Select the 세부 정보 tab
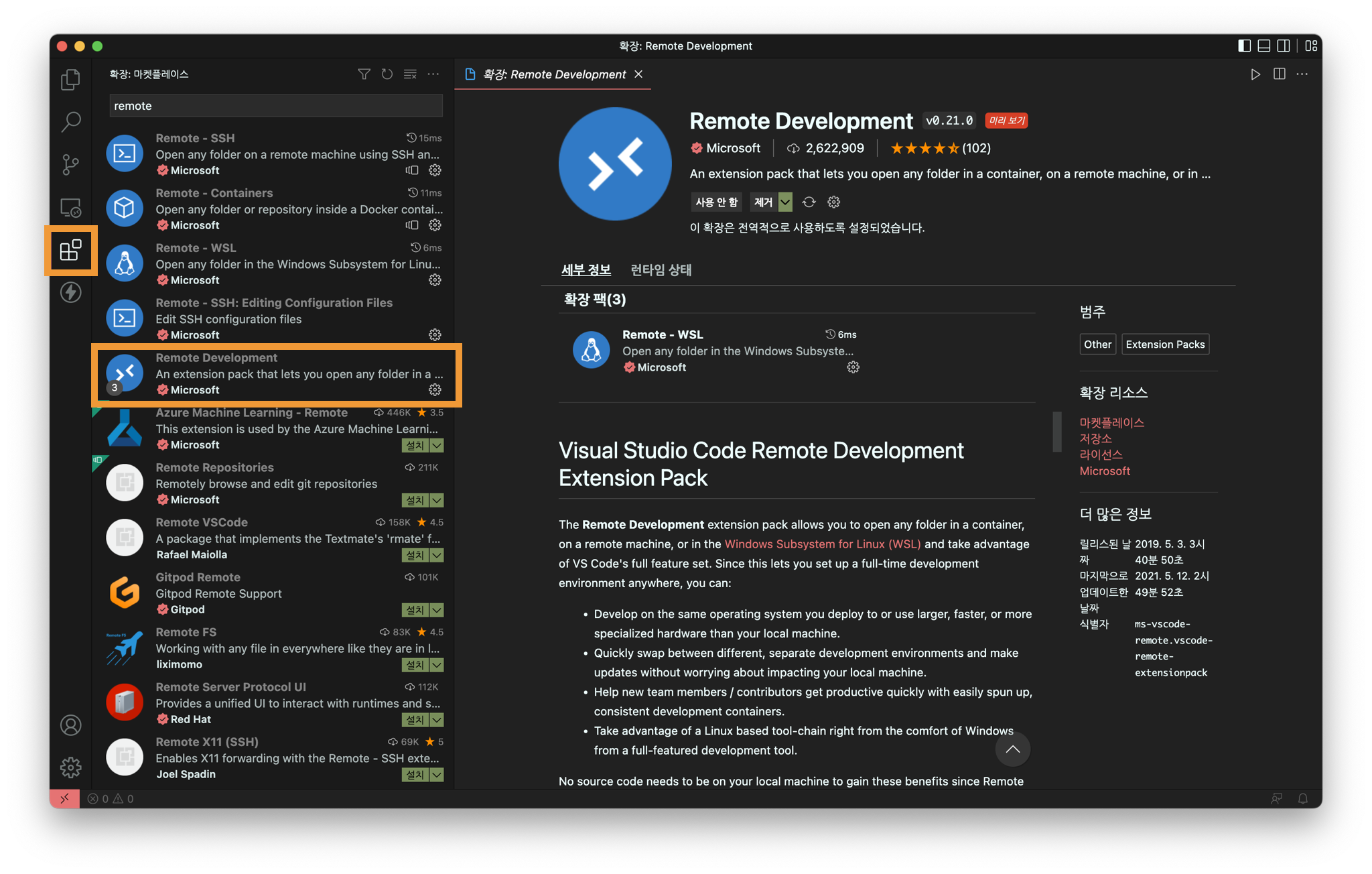Viewport: 1372px width, 874px height. [586, 270]
